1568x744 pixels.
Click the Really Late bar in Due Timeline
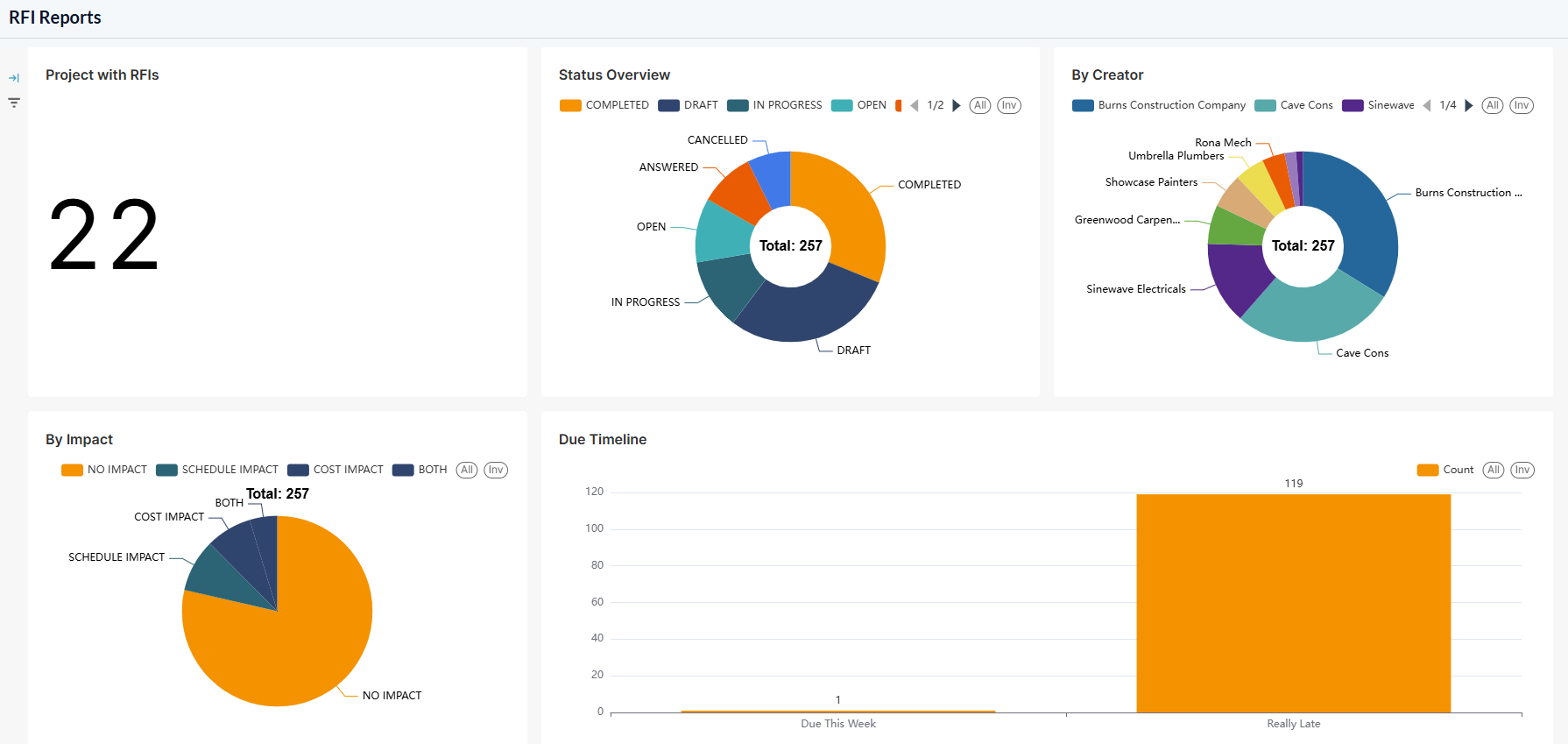coord(1293,603)
